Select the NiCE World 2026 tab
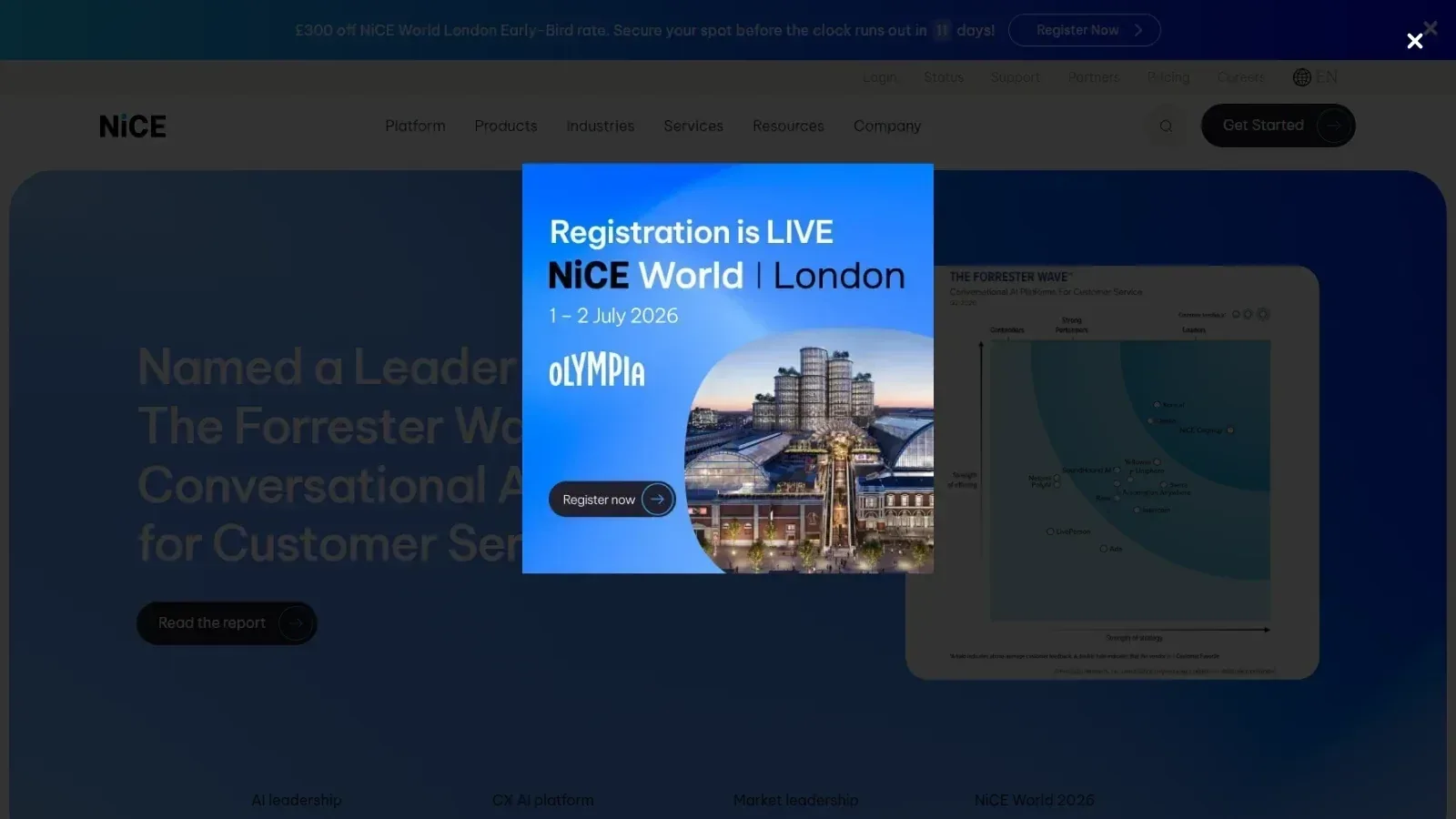Screen dimensions: 1456x819 pyautogui.click(x=1035, y=800)
